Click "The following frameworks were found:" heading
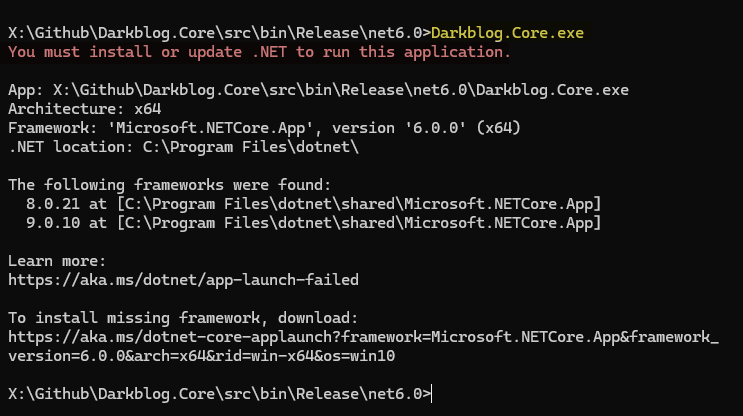 click(160, 185)
